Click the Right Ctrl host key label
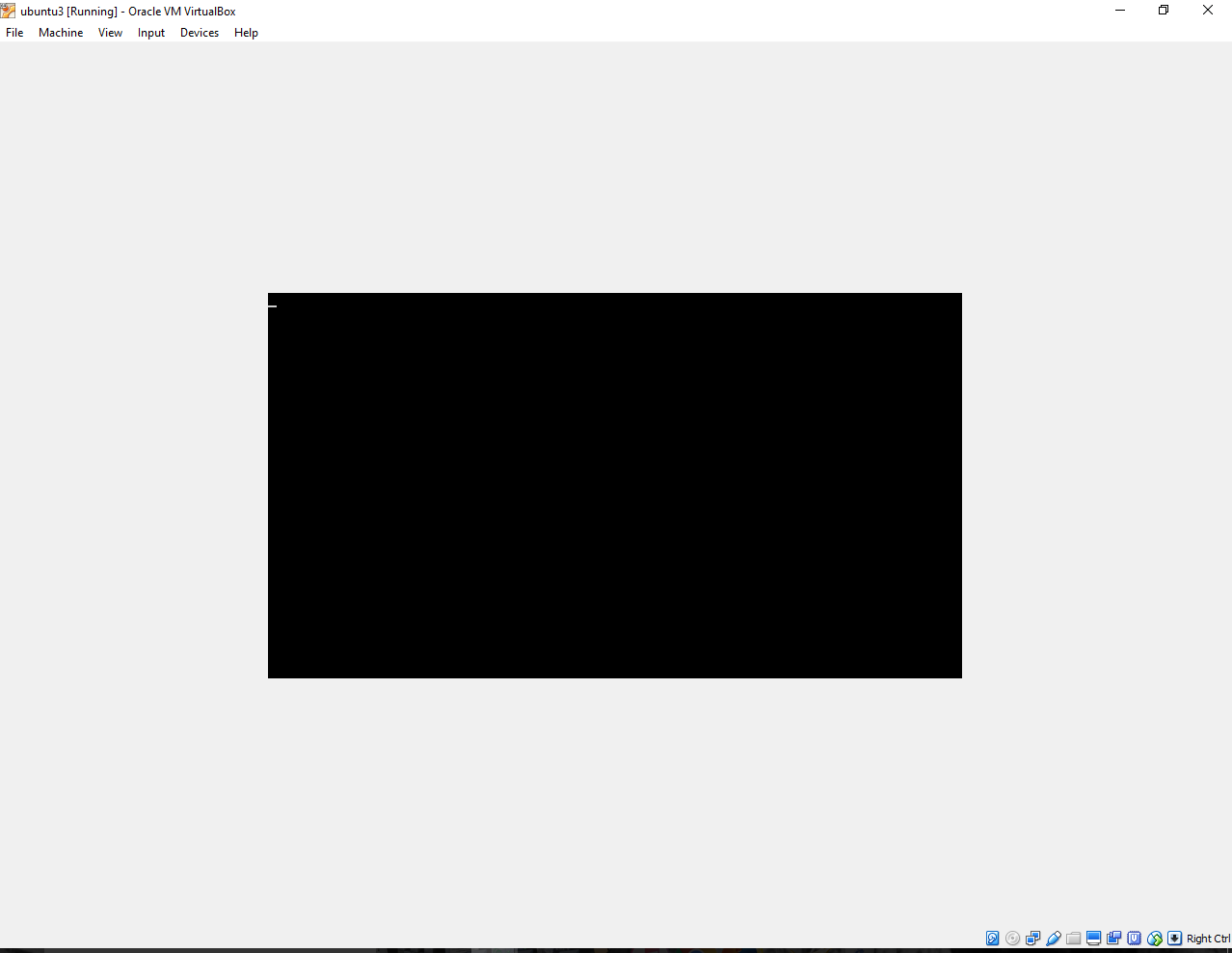 click(1208, 939)
